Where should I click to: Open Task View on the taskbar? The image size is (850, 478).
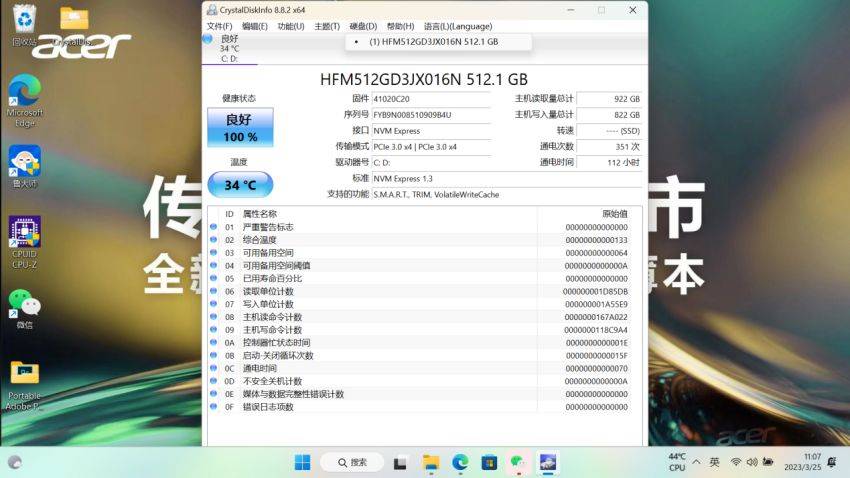400,463
